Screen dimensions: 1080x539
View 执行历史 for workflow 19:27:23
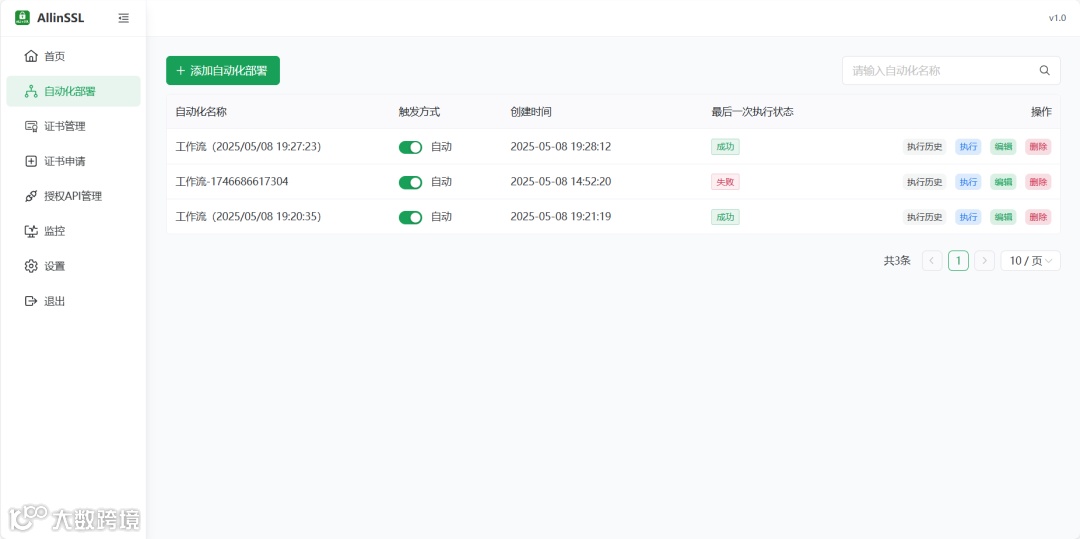click(924, 147)
